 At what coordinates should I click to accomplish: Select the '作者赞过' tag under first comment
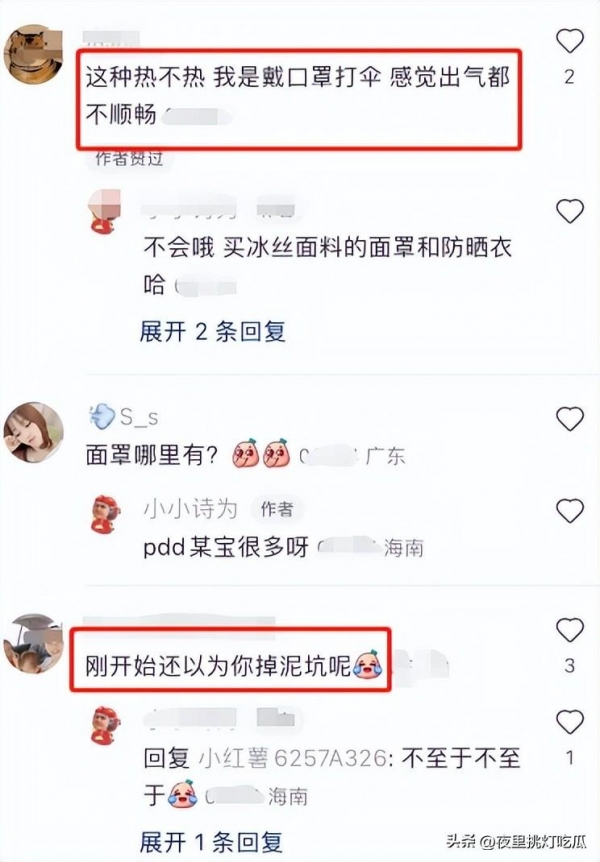tap(129, 158)
